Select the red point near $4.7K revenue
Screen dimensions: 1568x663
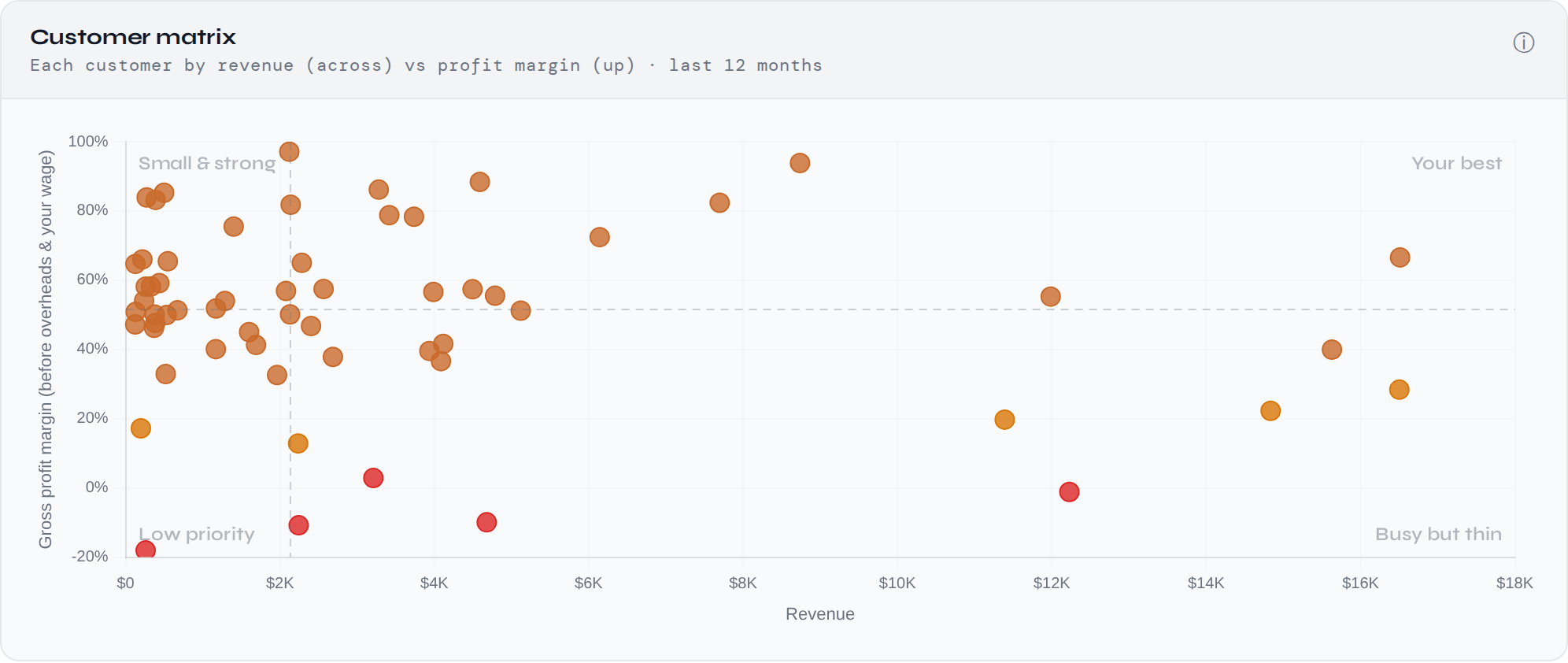(486, 522)
